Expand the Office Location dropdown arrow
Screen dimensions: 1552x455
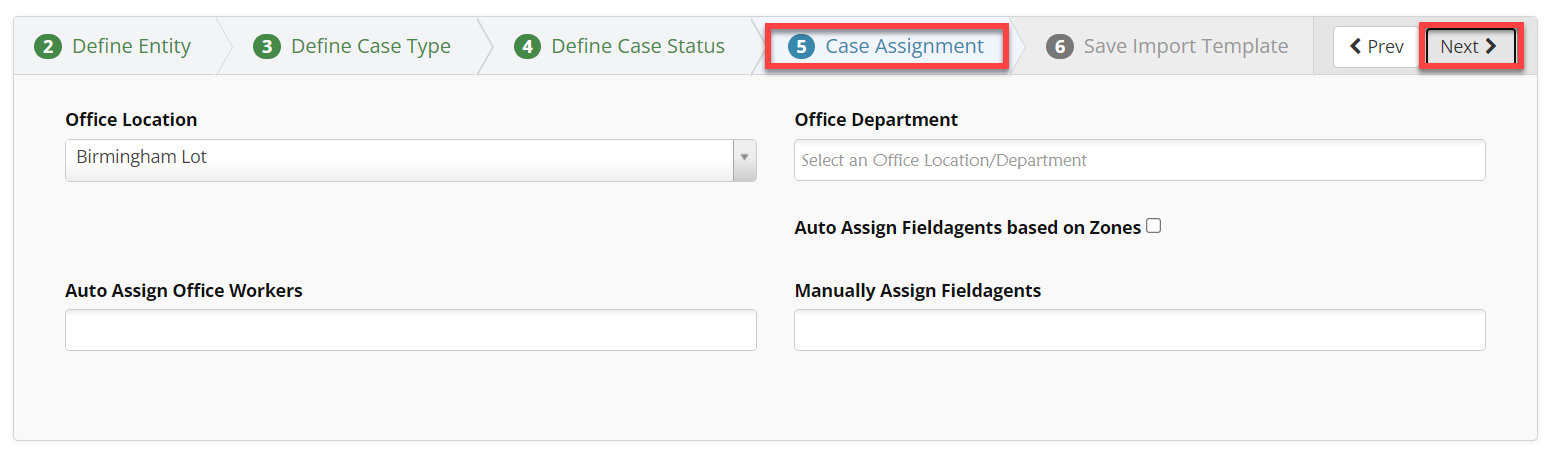point(744,159)
